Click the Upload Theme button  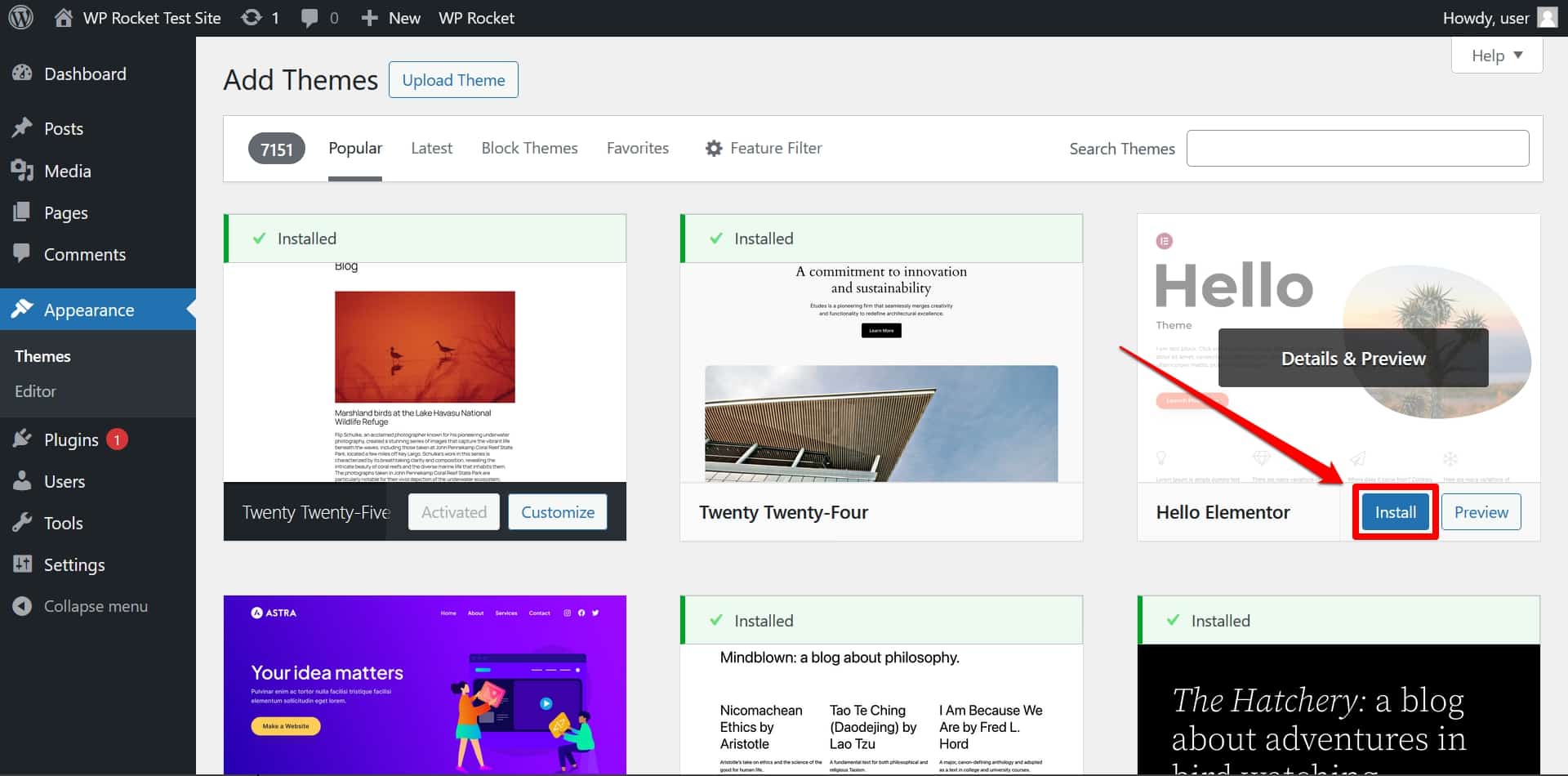(x=453, y=80)
